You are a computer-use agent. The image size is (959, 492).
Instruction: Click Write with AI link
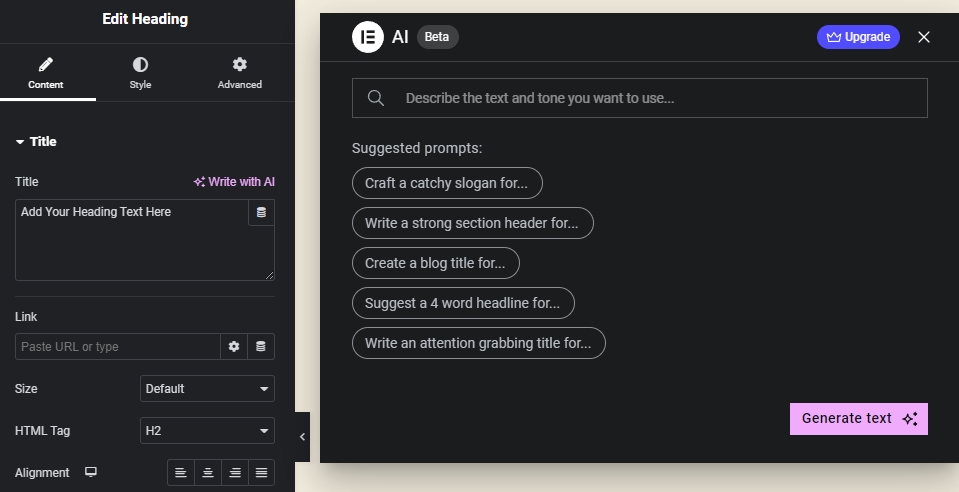tap(234, 182)
